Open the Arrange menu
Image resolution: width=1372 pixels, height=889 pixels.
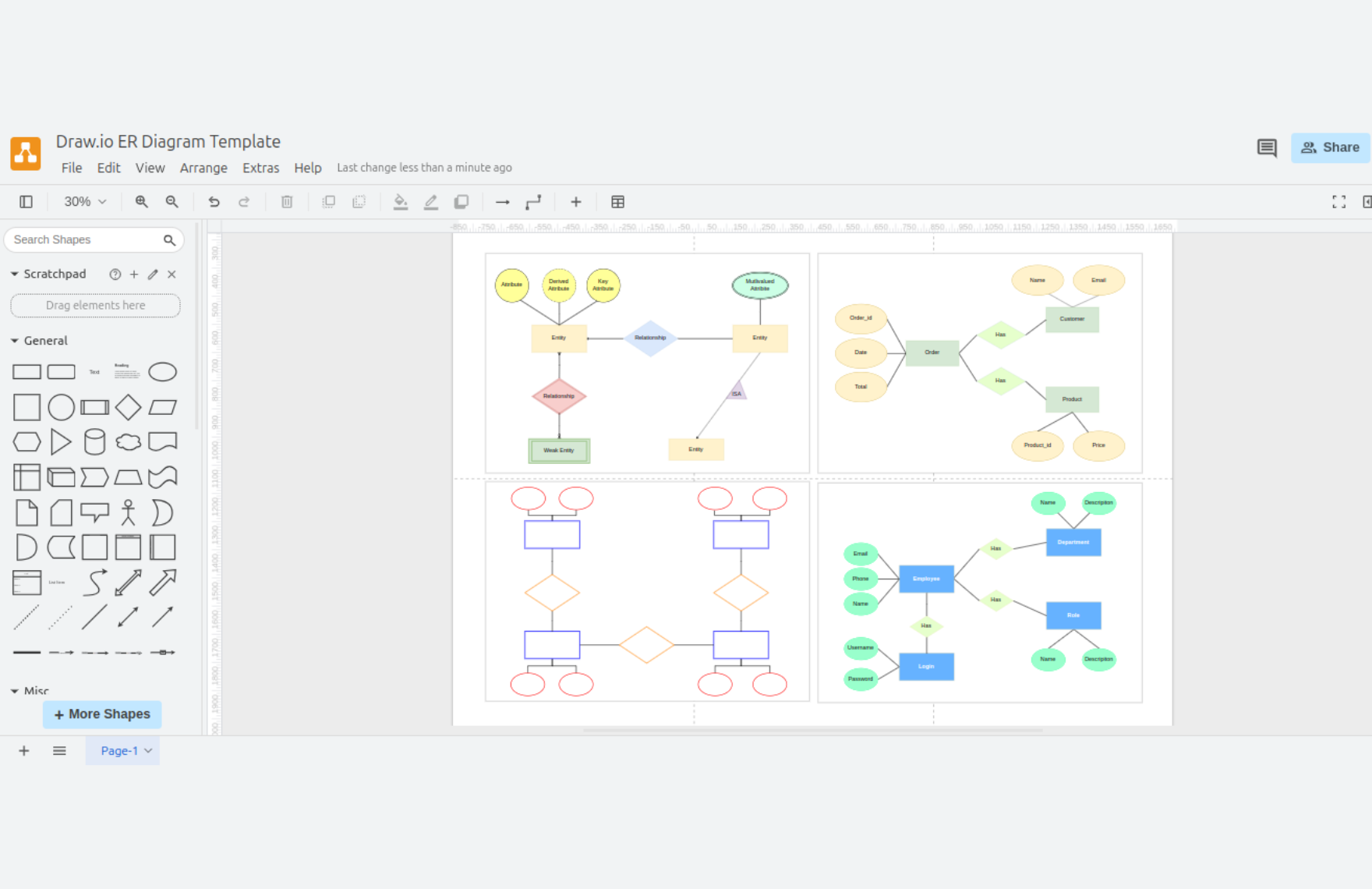[203, 168]
